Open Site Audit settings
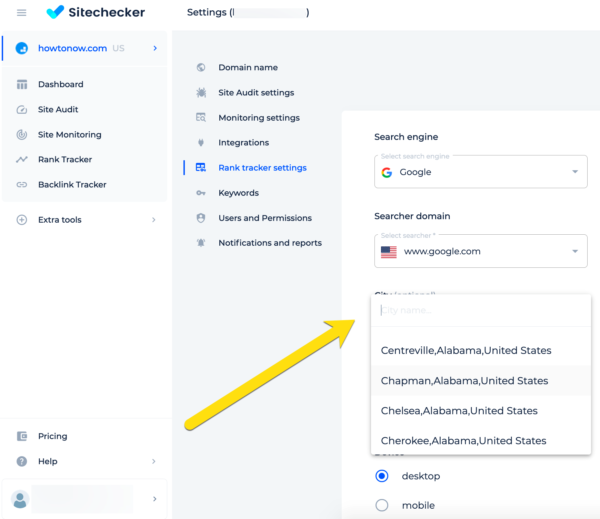This screenshot has height=519, width=600. pos(256,93)
